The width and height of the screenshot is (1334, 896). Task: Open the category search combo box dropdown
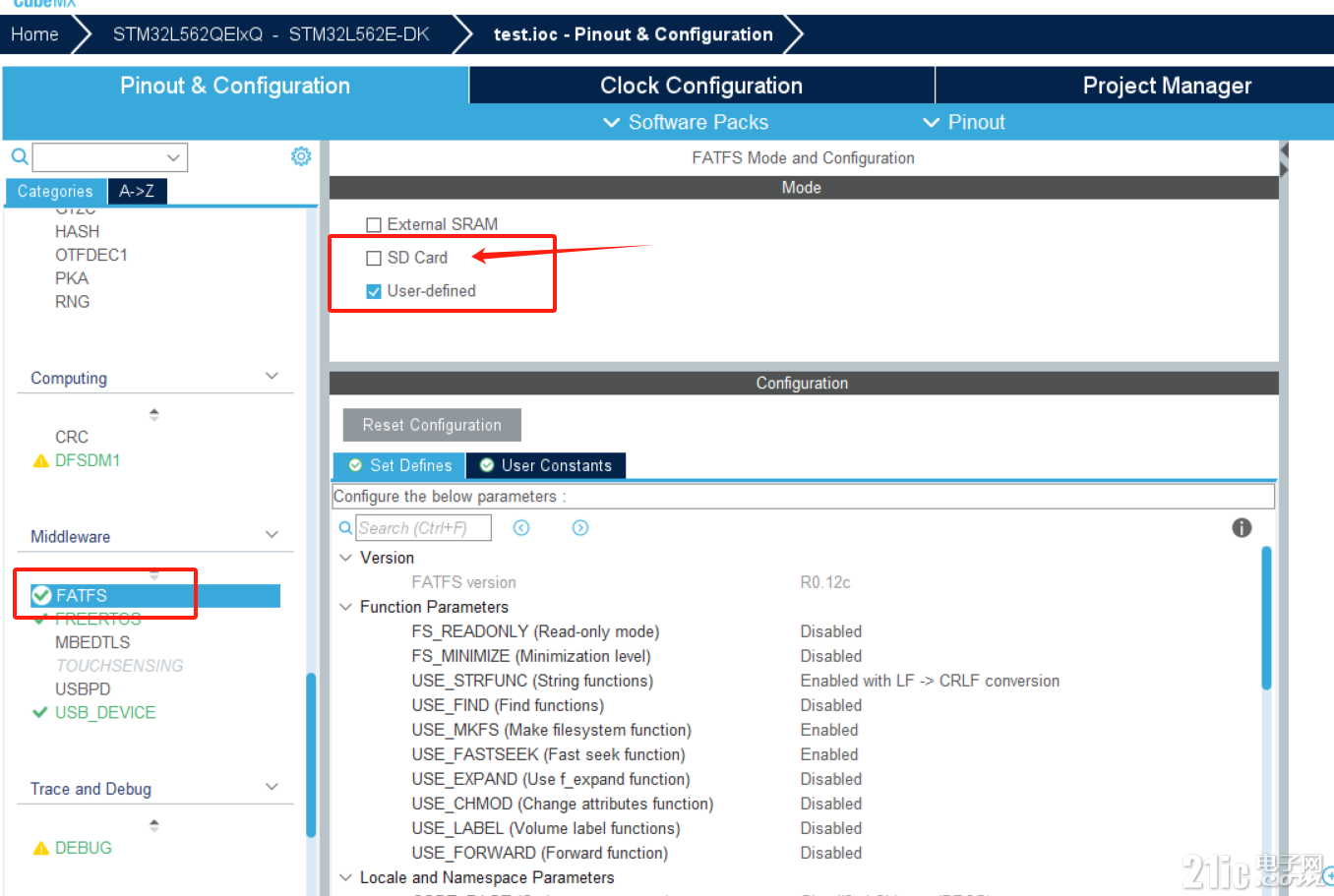(173, 157)
